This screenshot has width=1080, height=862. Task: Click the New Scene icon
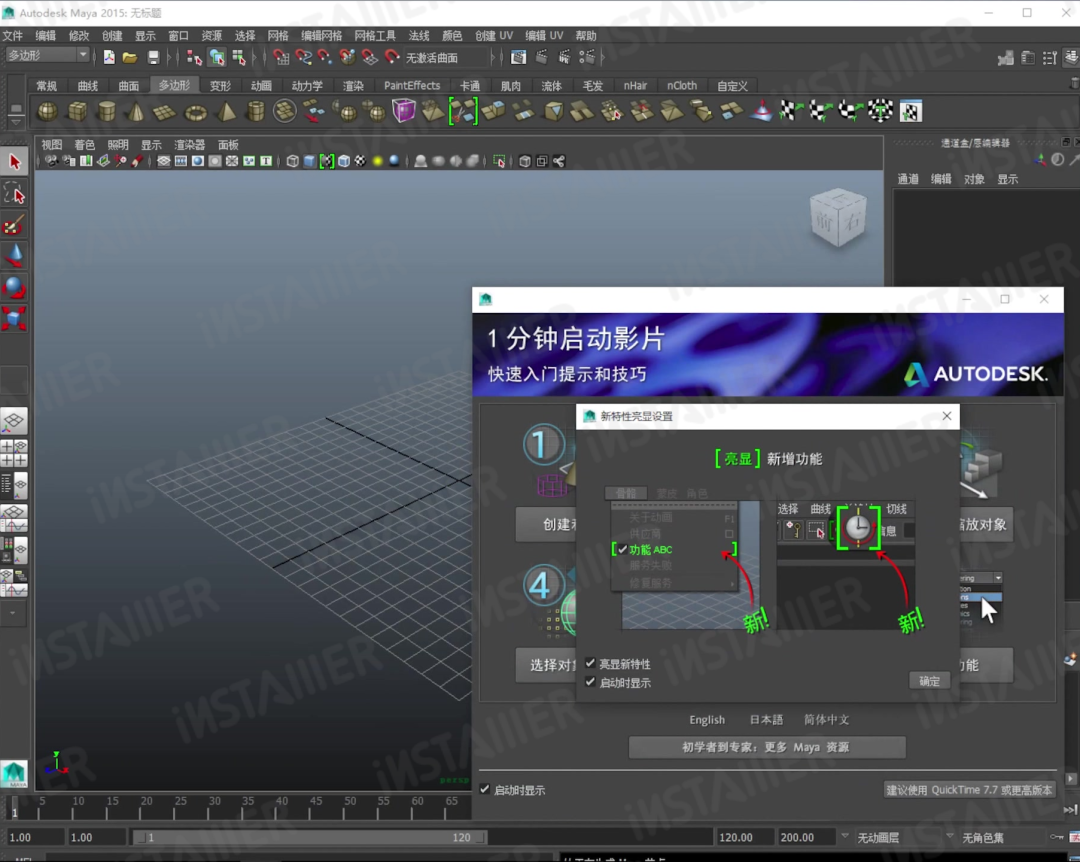(109, 57)
